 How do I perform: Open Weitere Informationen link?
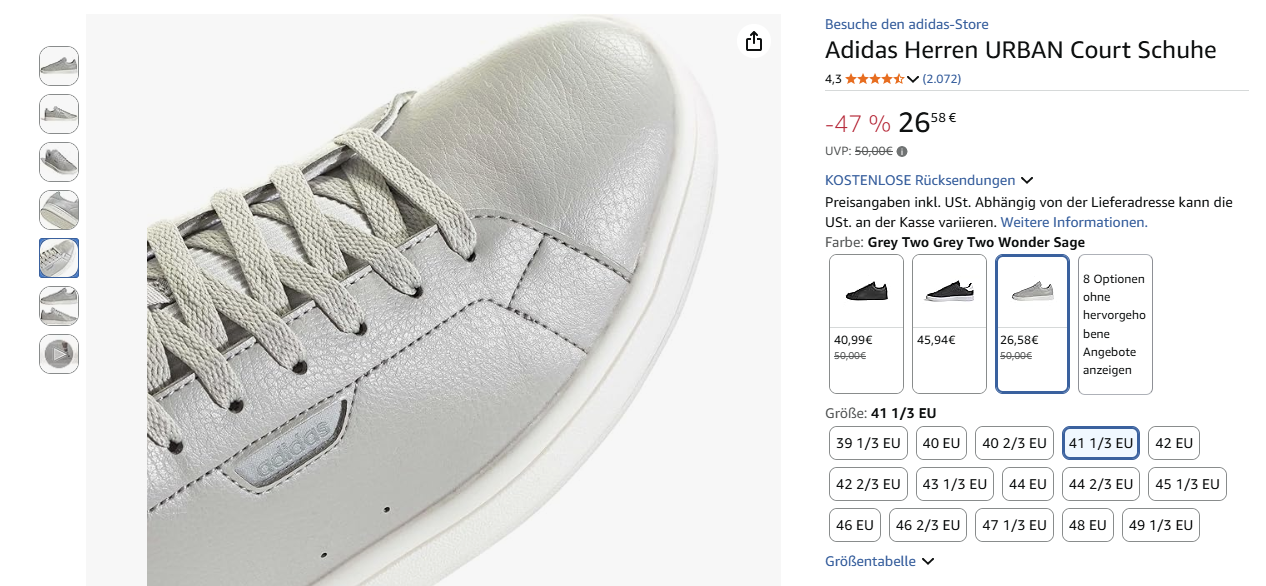[1074, 222]
